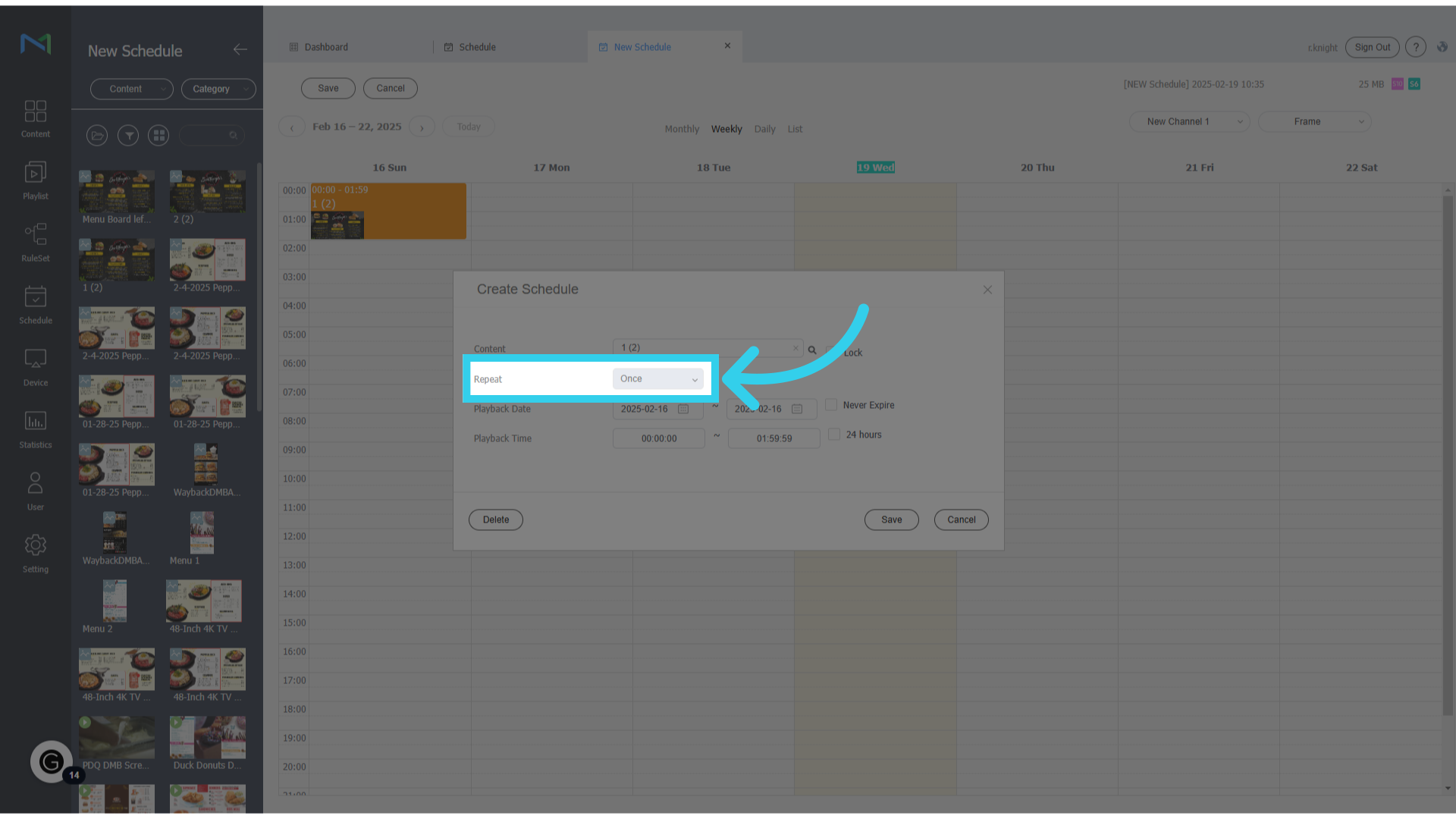Screen dimensions: 1456x819
Task: Check the 24 hours option
Action: (x=834, y=435)
